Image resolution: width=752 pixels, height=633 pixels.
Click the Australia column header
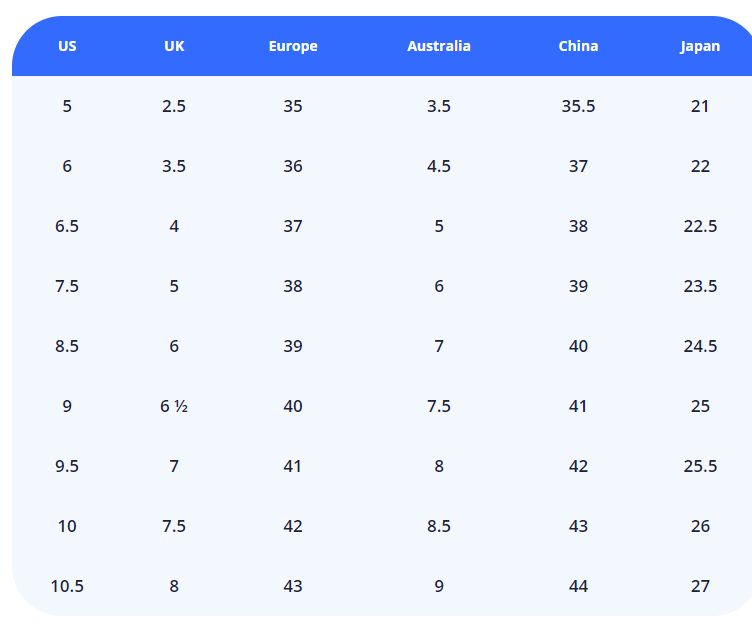pyautogui.click(x=439, y=46)
